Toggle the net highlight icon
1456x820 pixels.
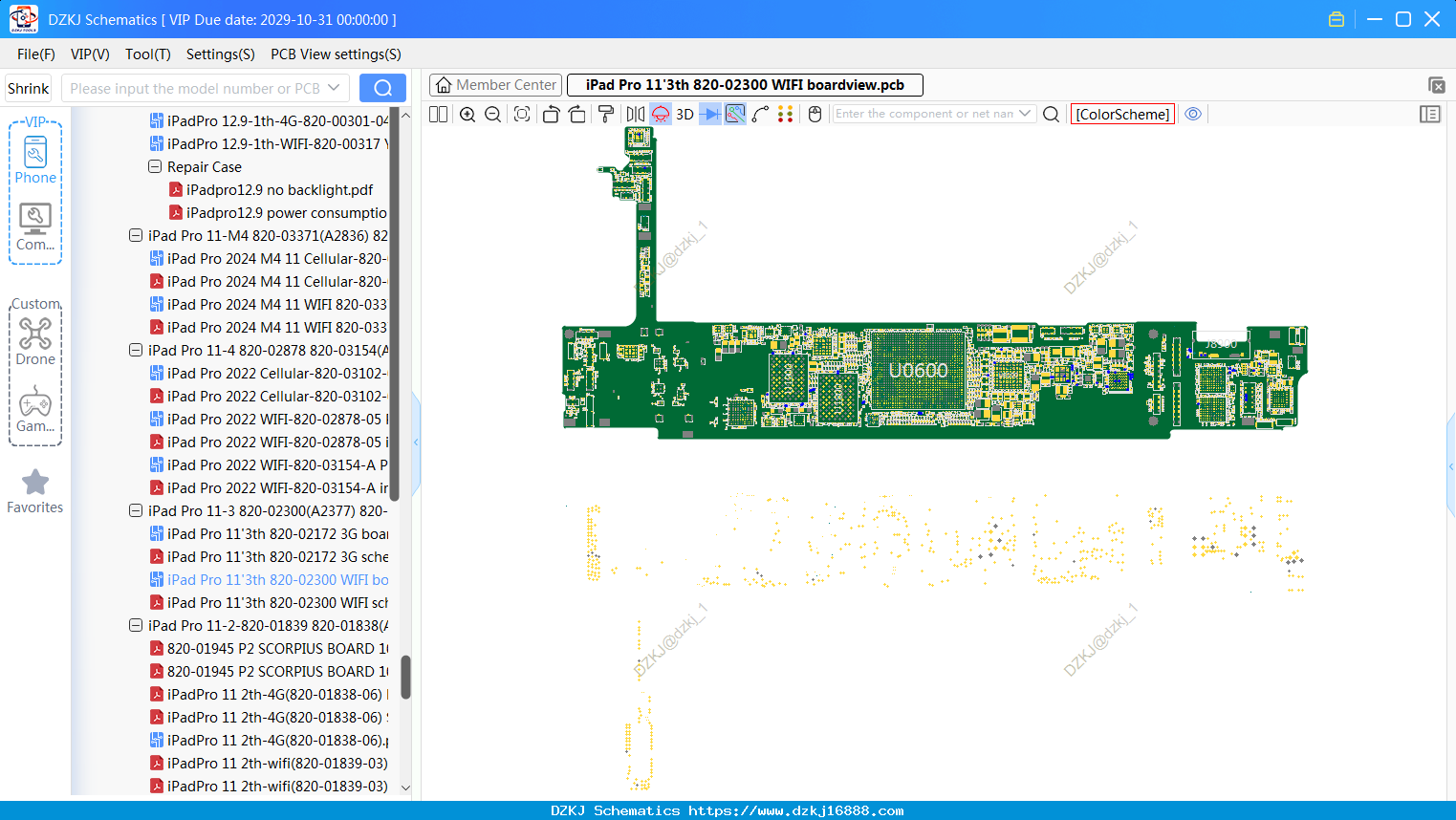tap(735, 115)
